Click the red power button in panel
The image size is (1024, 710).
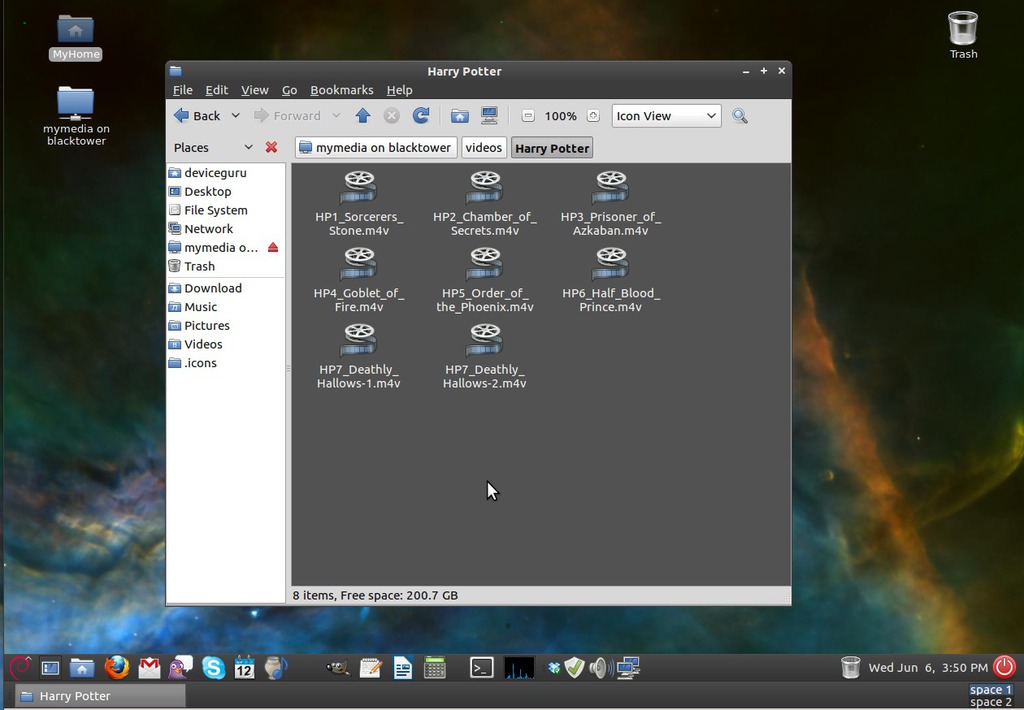coord(1004,667)
